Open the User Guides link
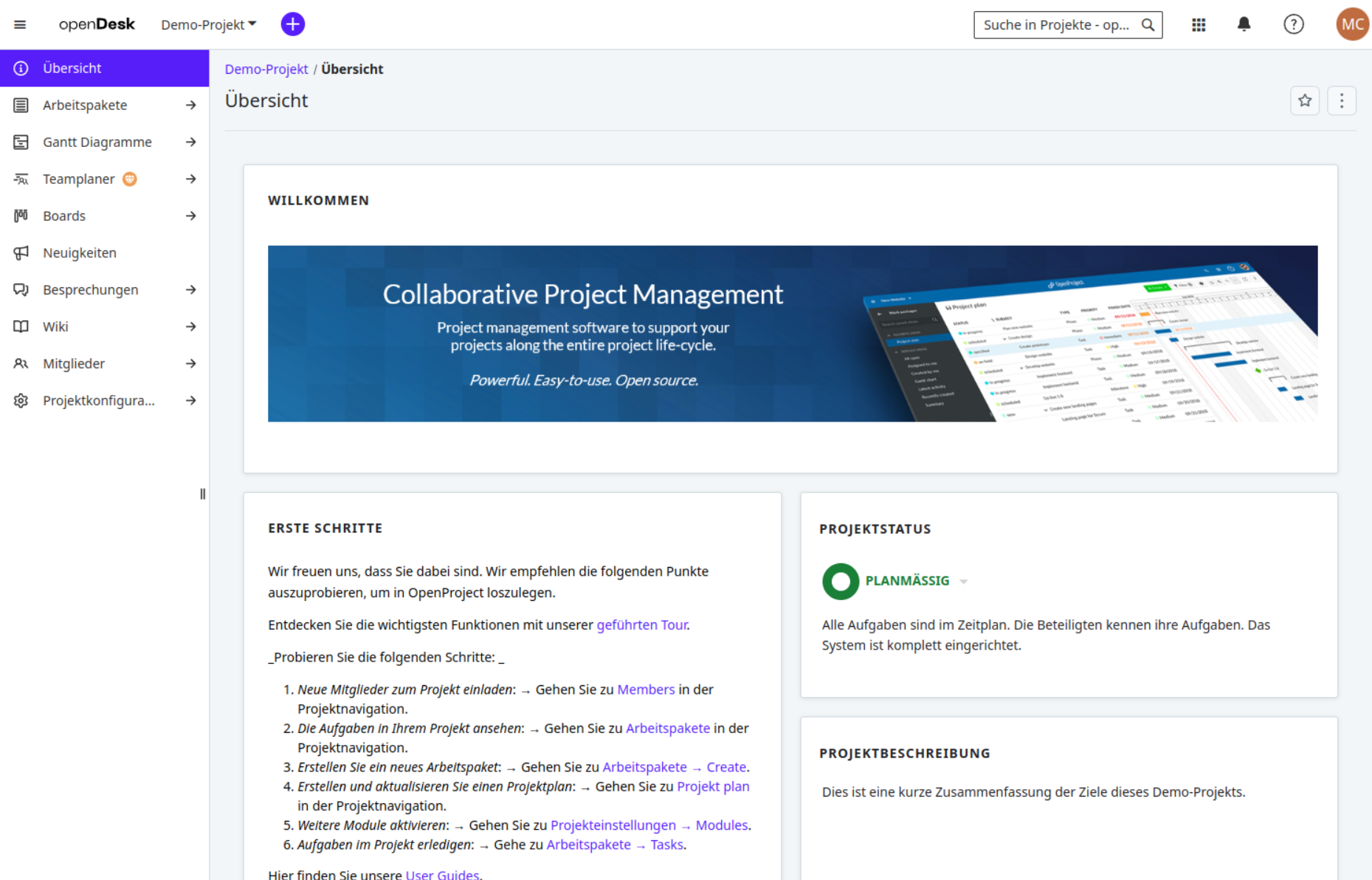Image resolution: width=1372 pixels, height=880 pixels. tap(442, 874)
